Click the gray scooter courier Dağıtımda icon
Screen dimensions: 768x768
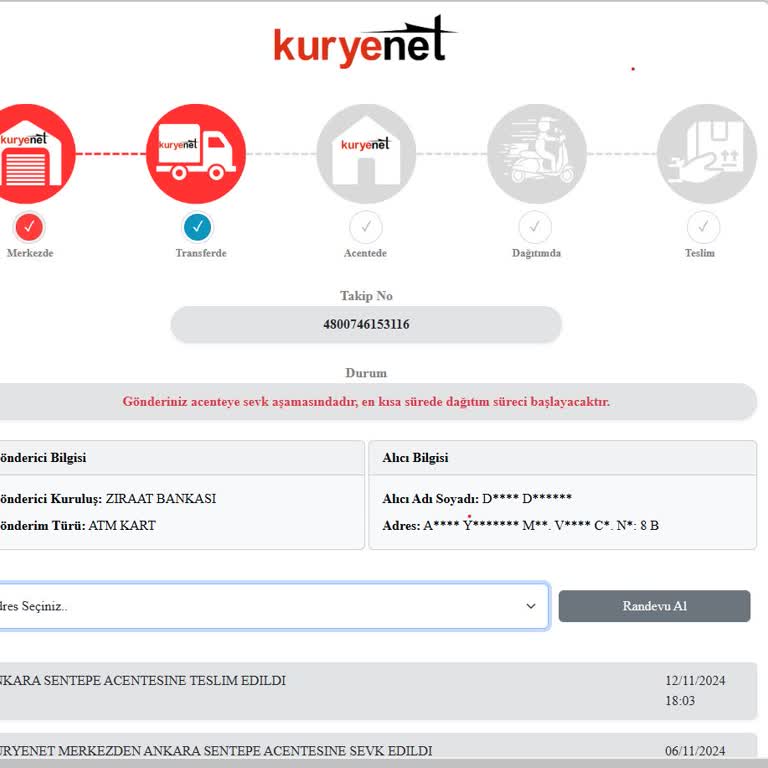(537, 154)
